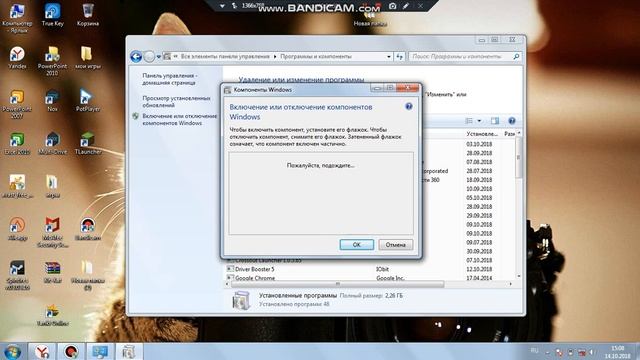This screenshot has height=360, width=640.
Task: Focus the Поиск search field
Action: coord(460,56)
